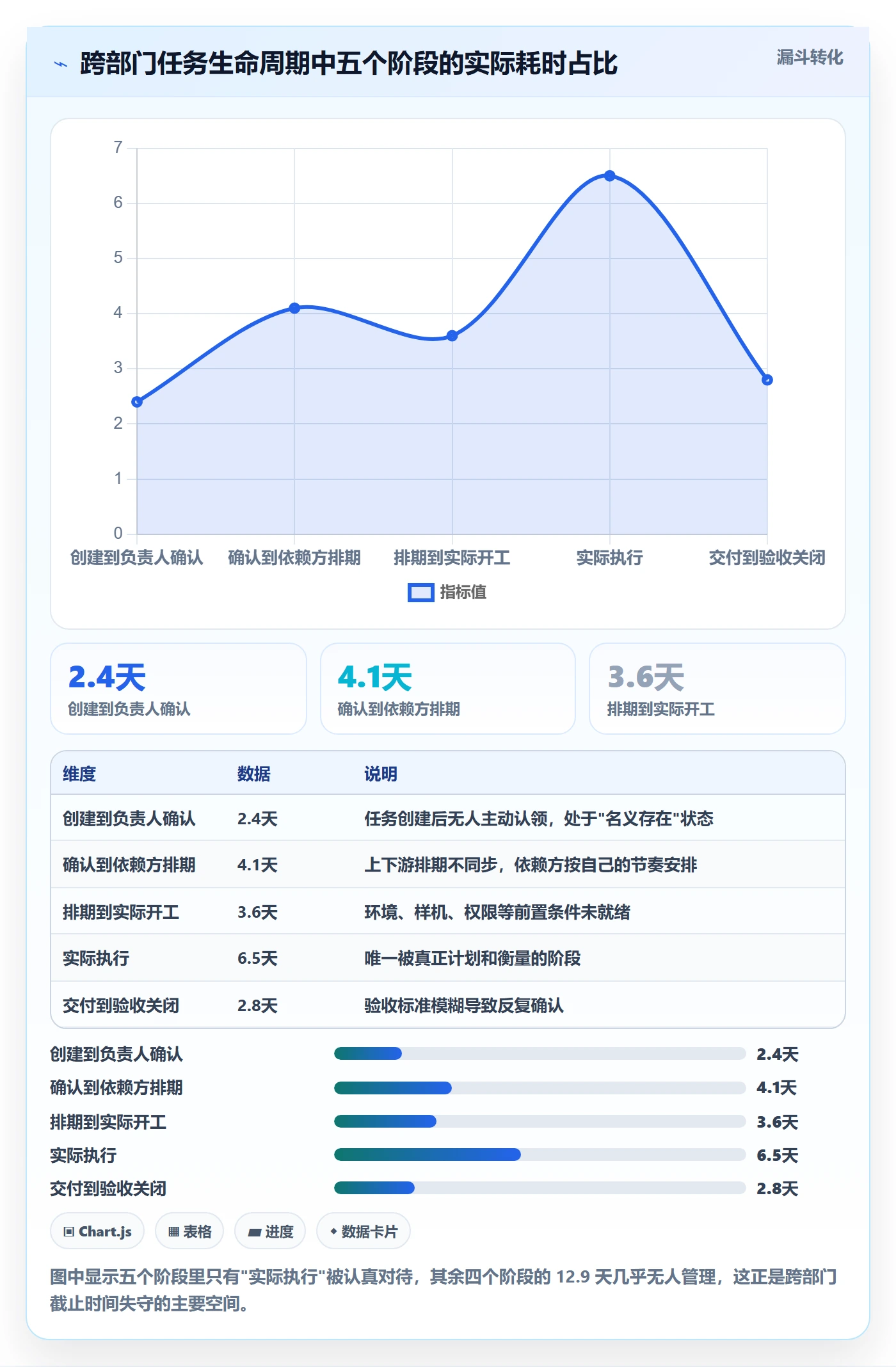This screenshot has width=896, height=1367.
Task: Click the progress bar for 交付到验收关闭
Action: click(540, 1188)
